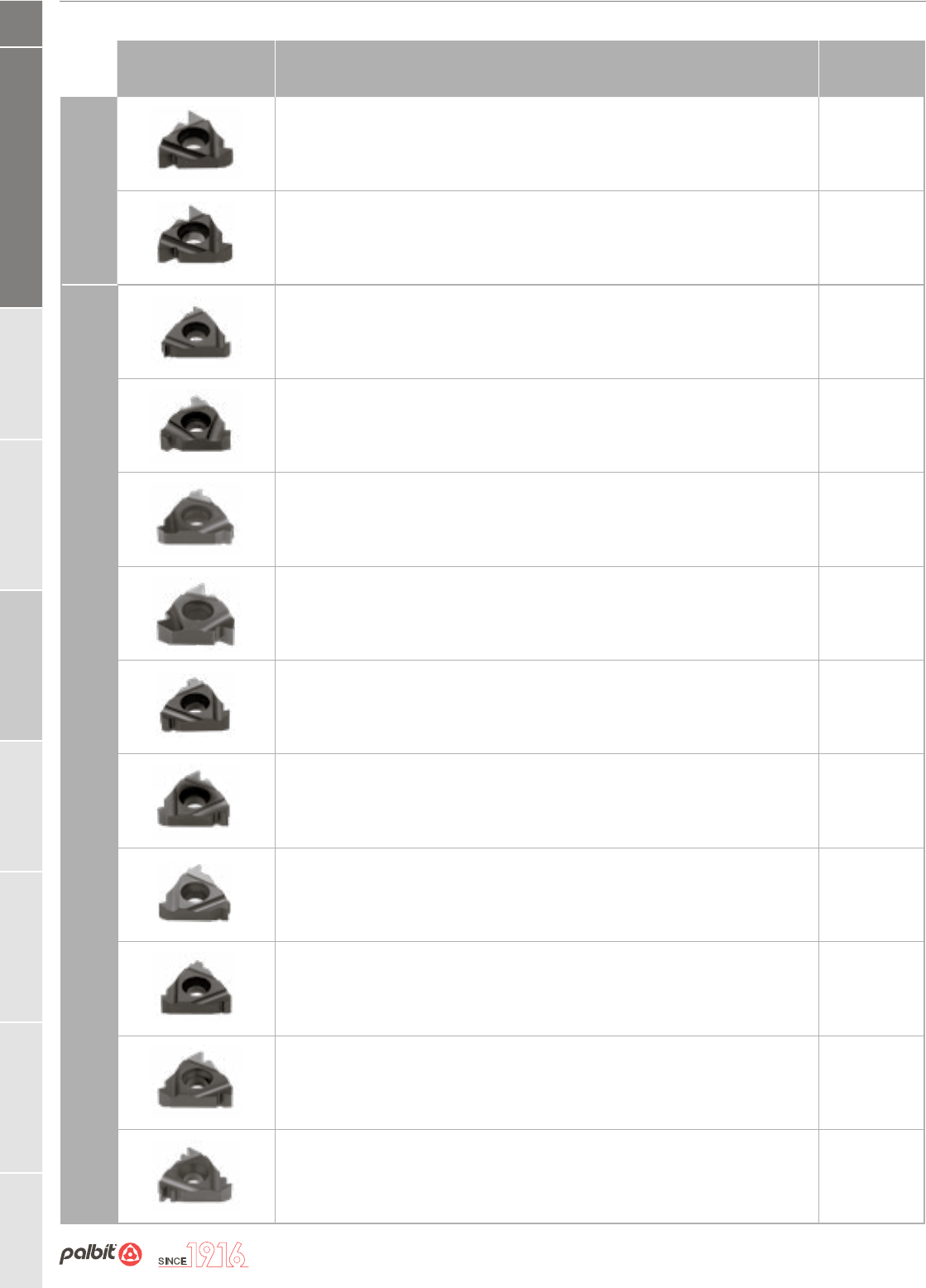Screen dimensions: 926x1288
Task: Select the insert image in table row seven
Action: tap(195, 706)
